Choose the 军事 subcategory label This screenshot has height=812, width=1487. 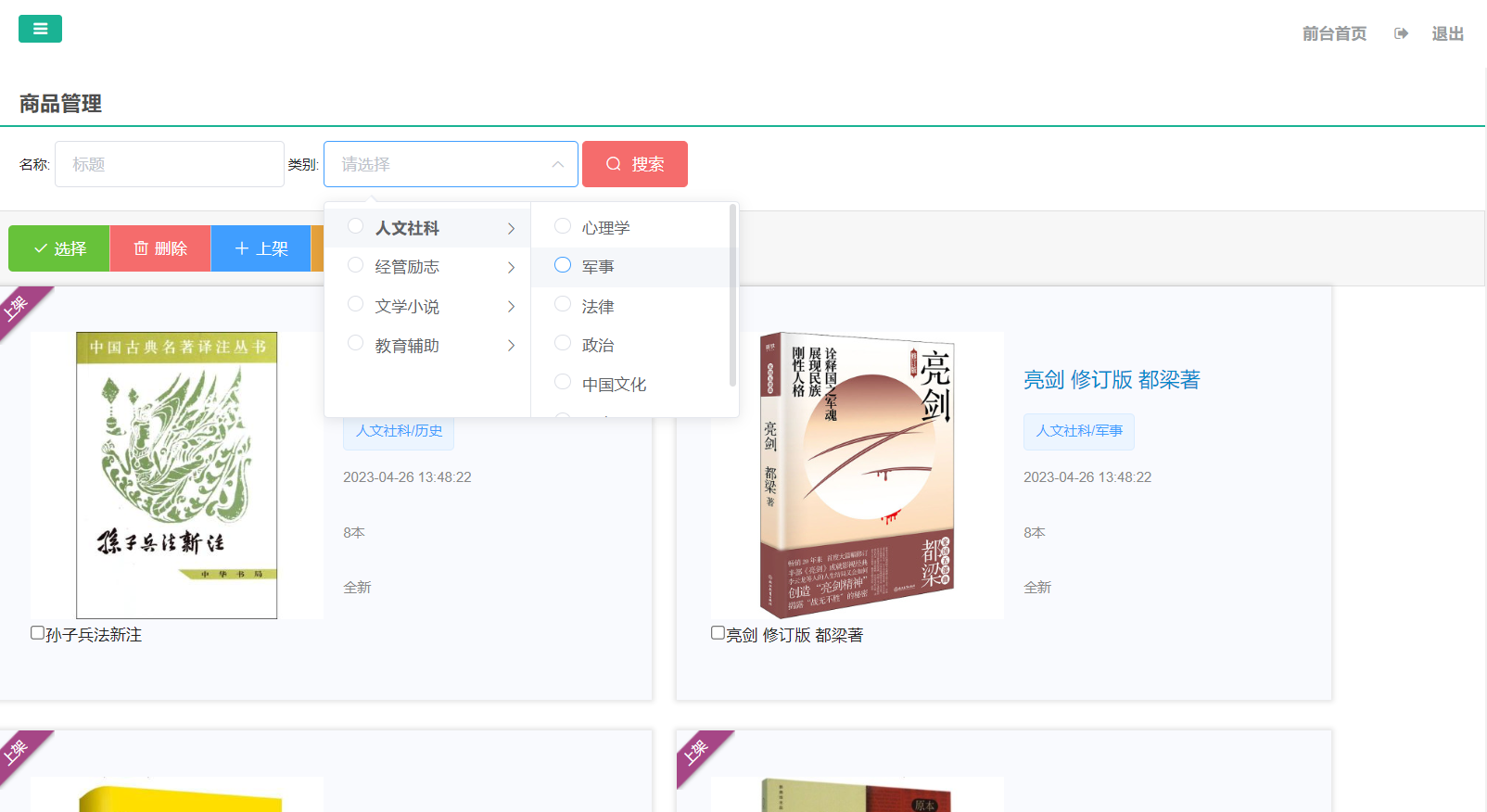tap(598, 267)
